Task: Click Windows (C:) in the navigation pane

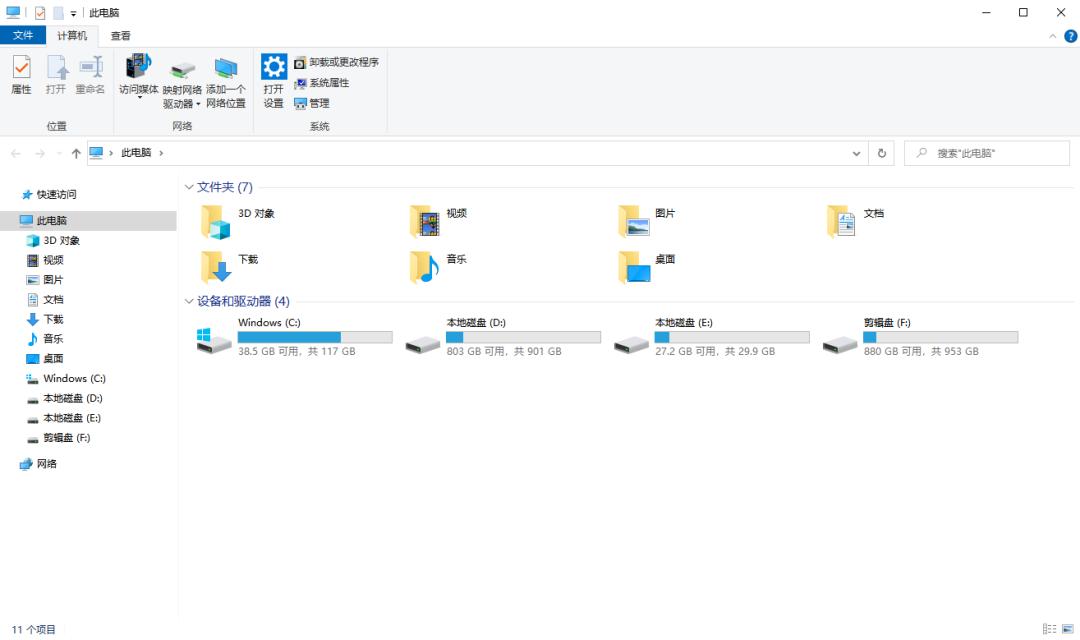Action: (x=74, y=379)
